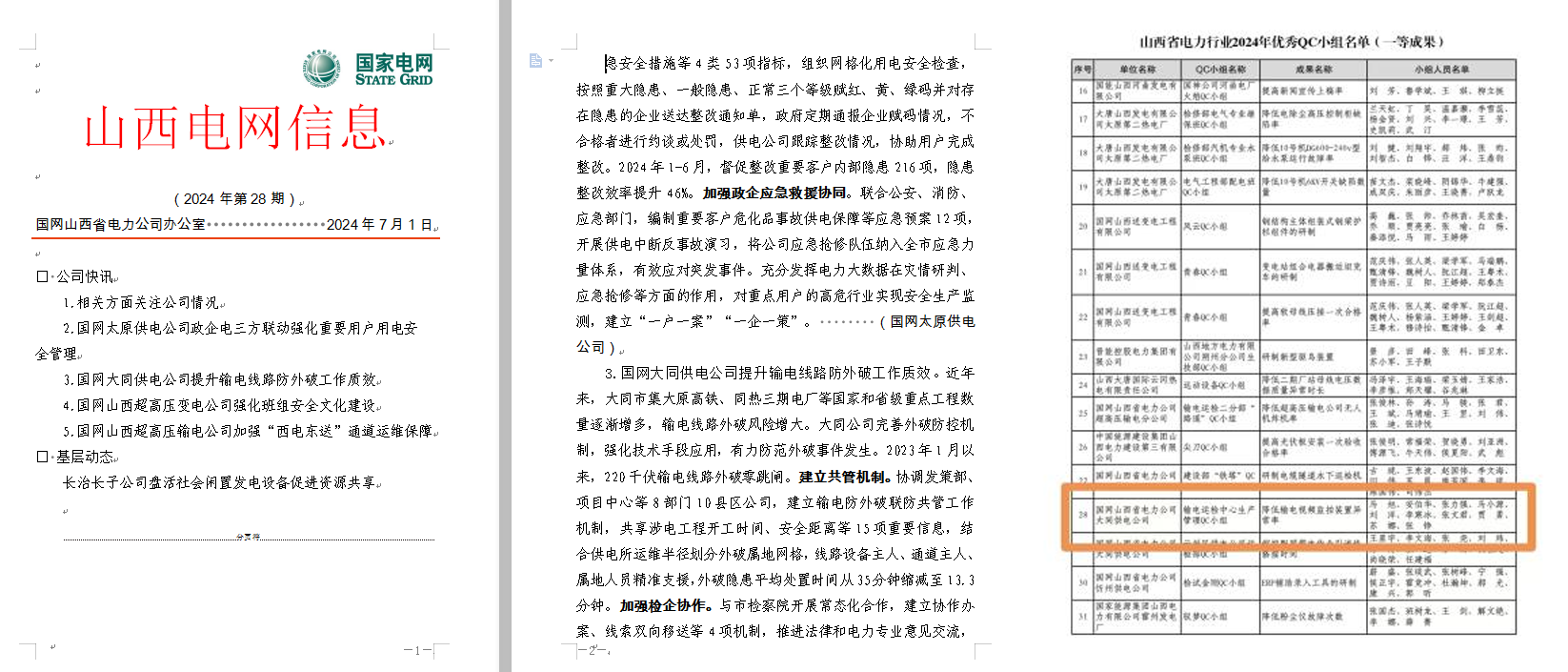Screen dimensions: 1568x672
Task: Click the 国家电网 STATE GRID logo text
Action: click(393, 70)
